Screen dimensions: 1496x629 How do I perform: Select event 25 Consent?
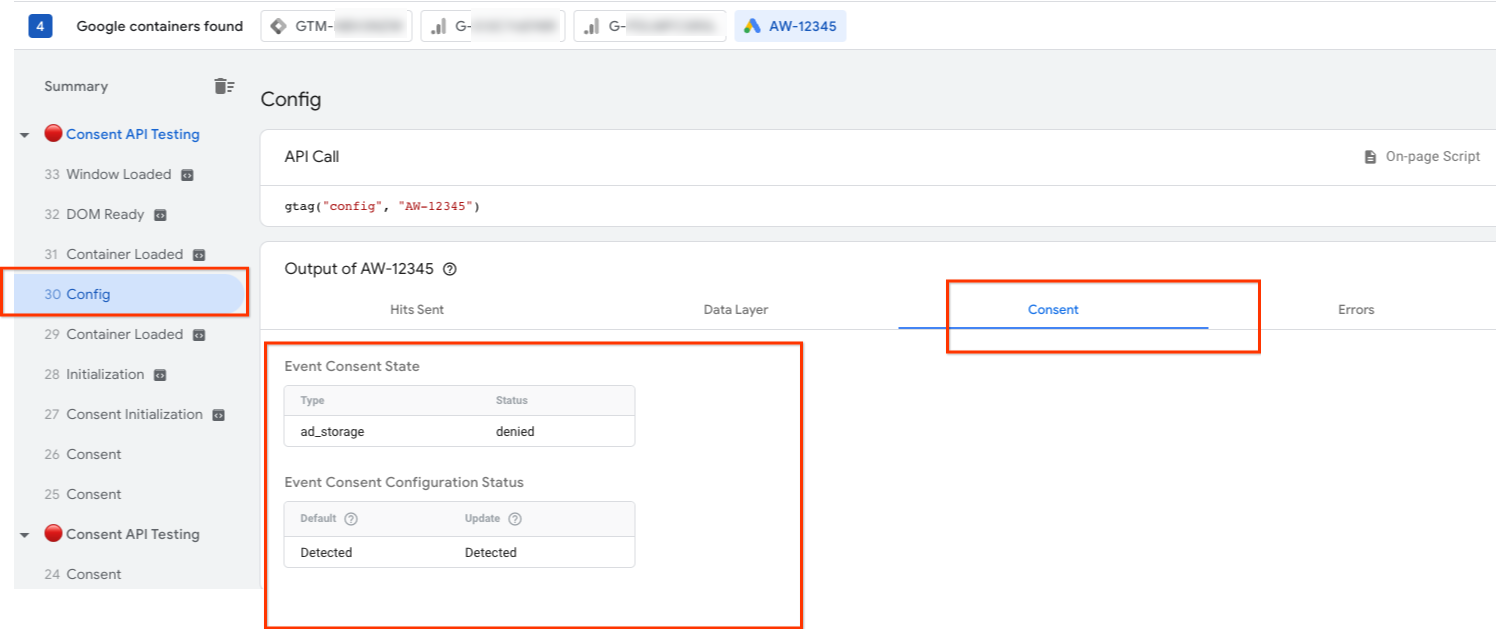[x=82, y=494]
